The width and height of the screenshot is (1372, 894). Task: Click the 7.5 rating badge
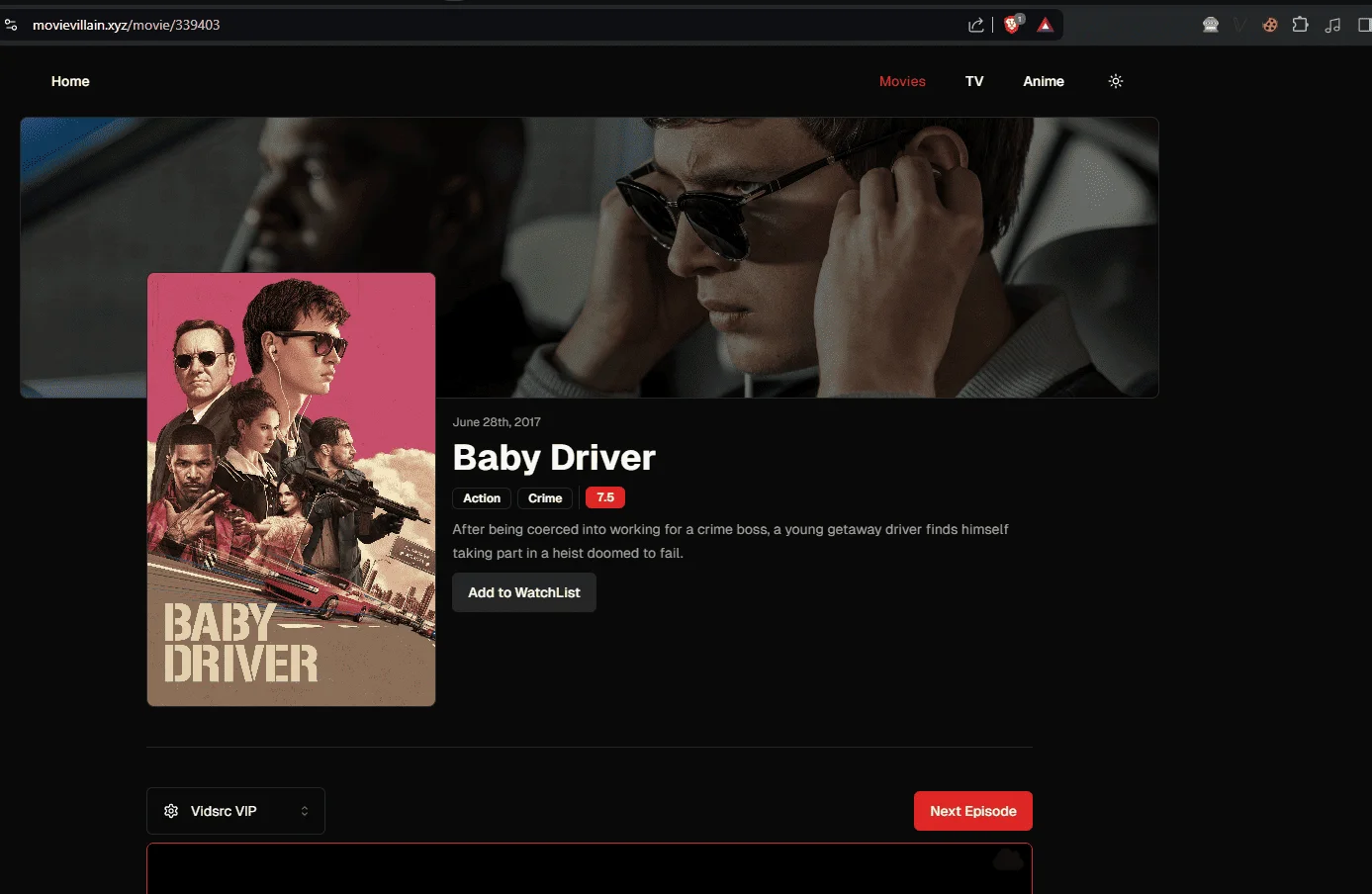click(x=605, y=497)
